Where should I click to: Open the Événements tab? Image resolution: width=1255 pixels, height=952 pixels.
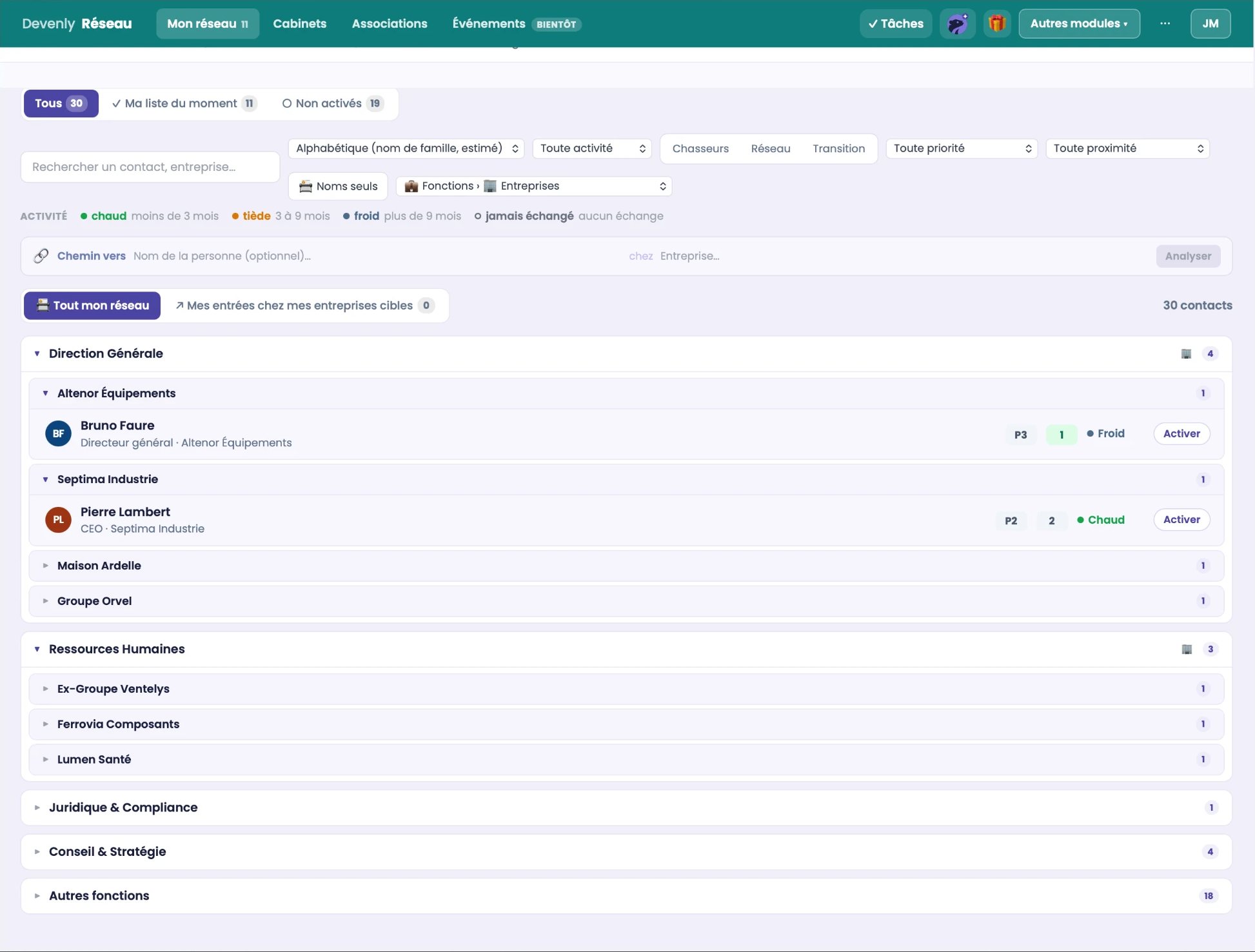[517, 24]
